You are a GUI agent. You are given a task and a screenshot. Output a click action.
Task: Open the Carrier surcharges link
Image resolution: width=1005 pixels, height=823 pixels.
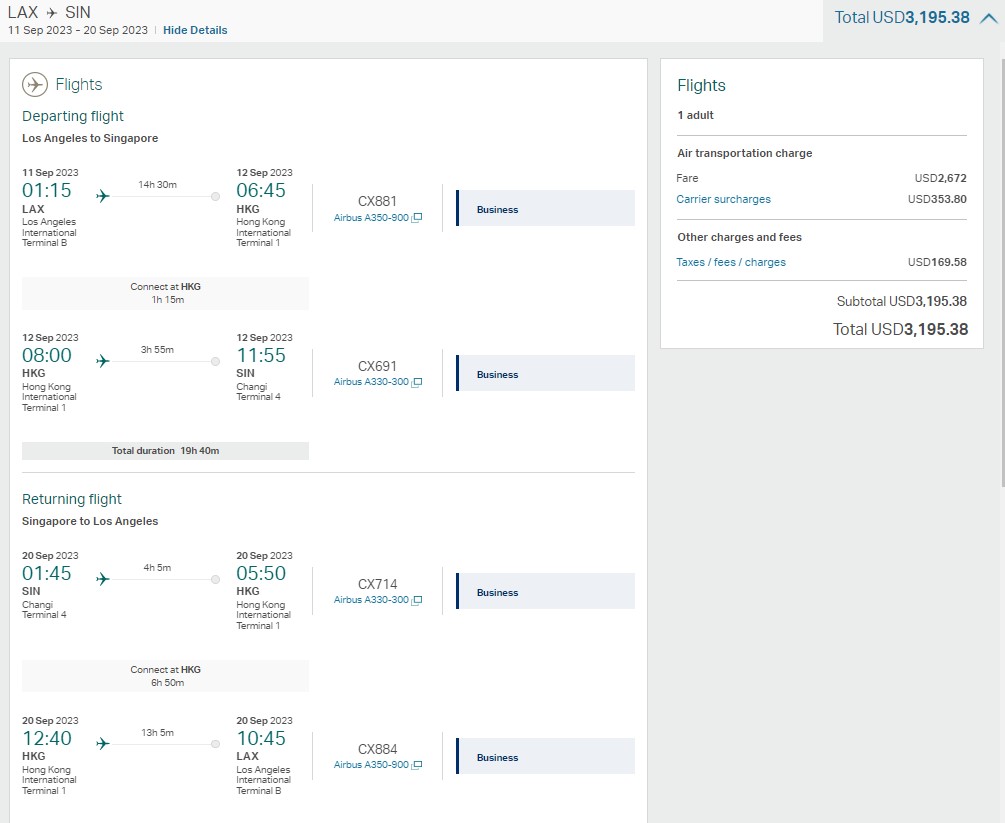click(723, 199)
